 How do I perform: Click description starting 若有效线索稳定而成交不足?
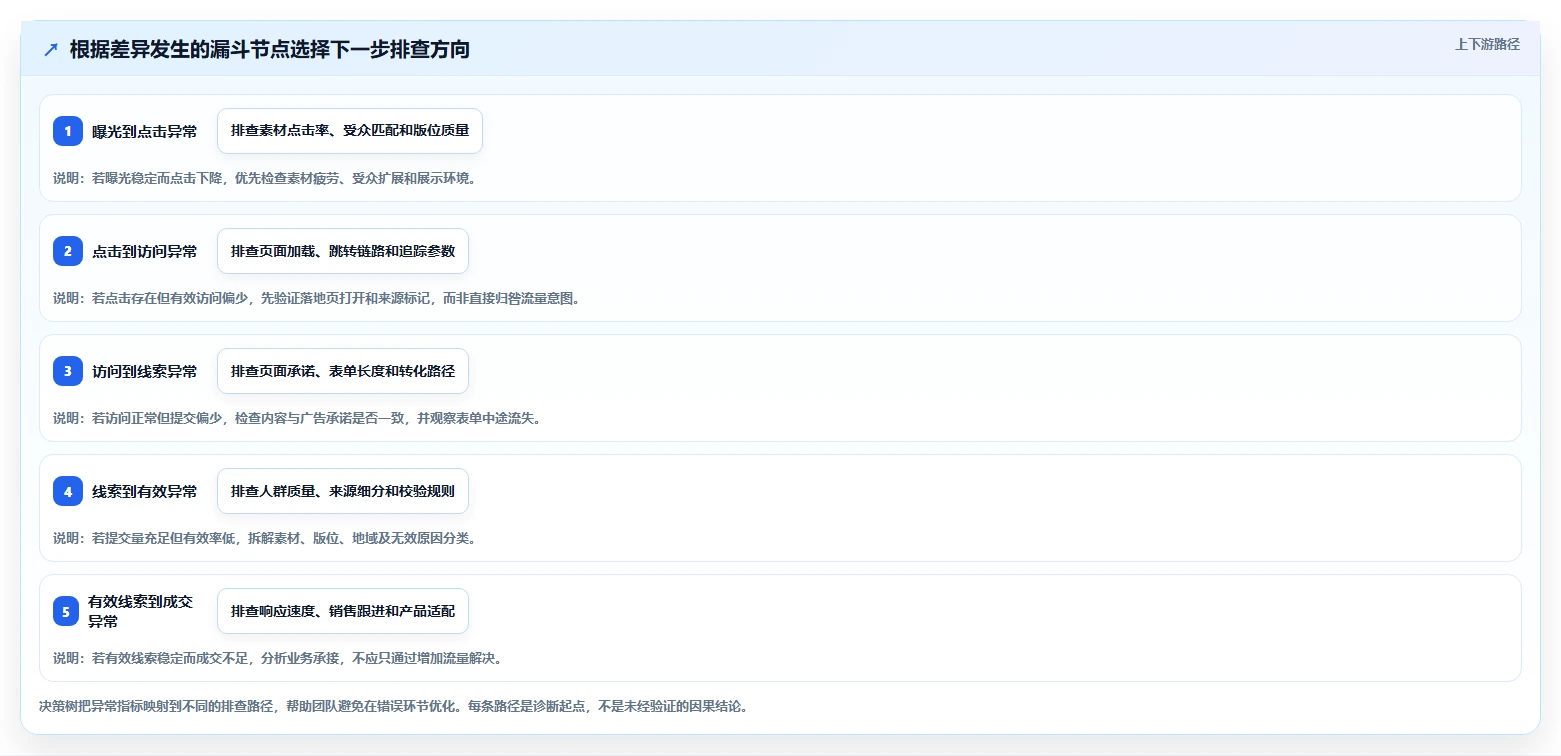278,658
